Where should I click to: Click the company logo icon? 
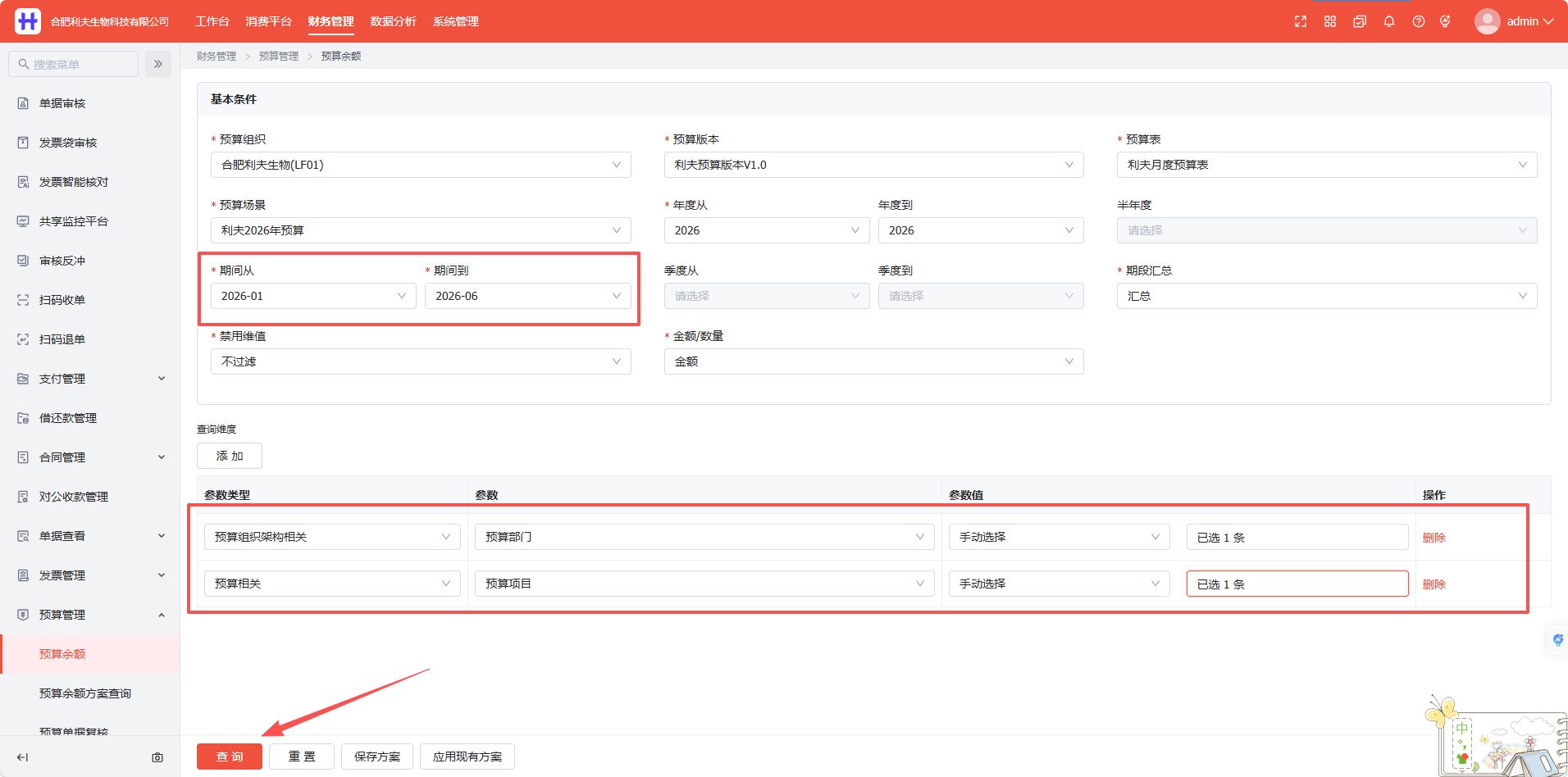tap(28, 21)
